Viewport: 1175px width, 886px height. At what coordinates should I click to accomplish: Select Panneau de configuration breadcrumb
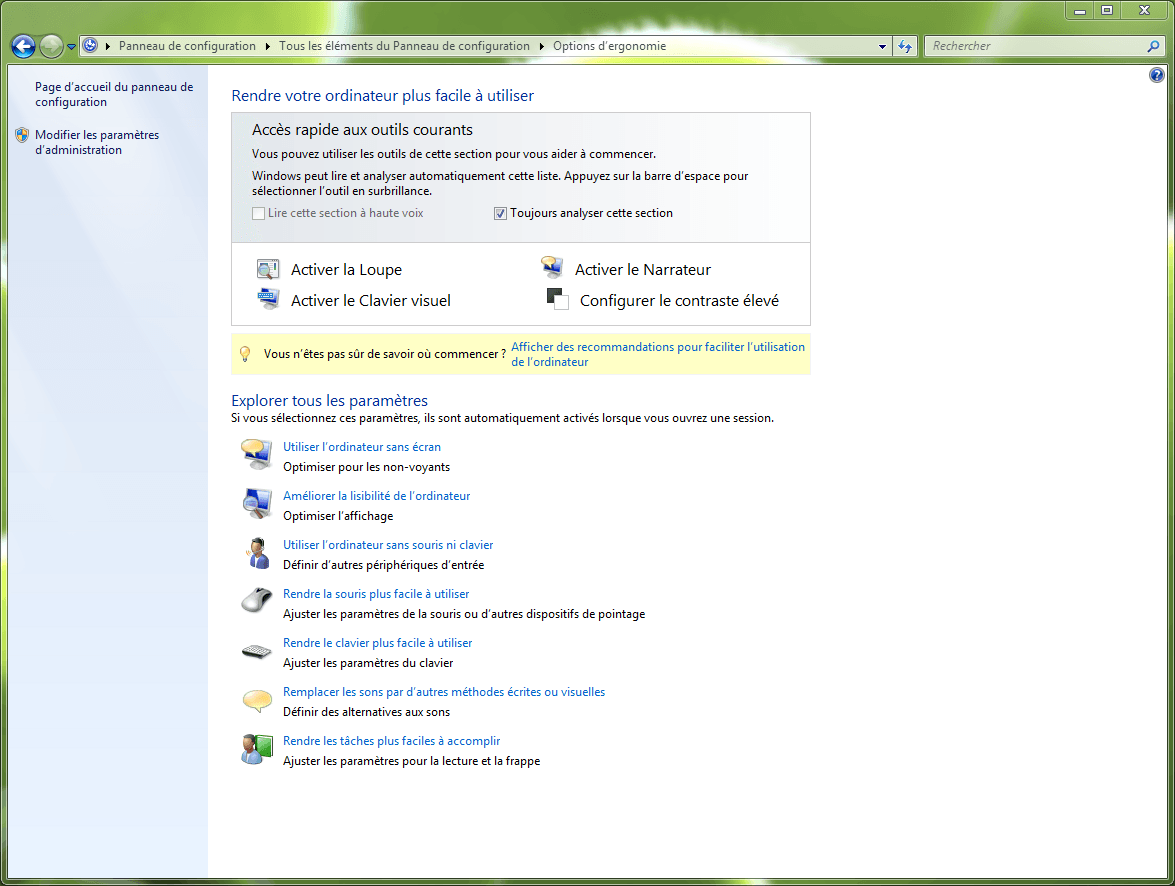[x=187, y=46]
